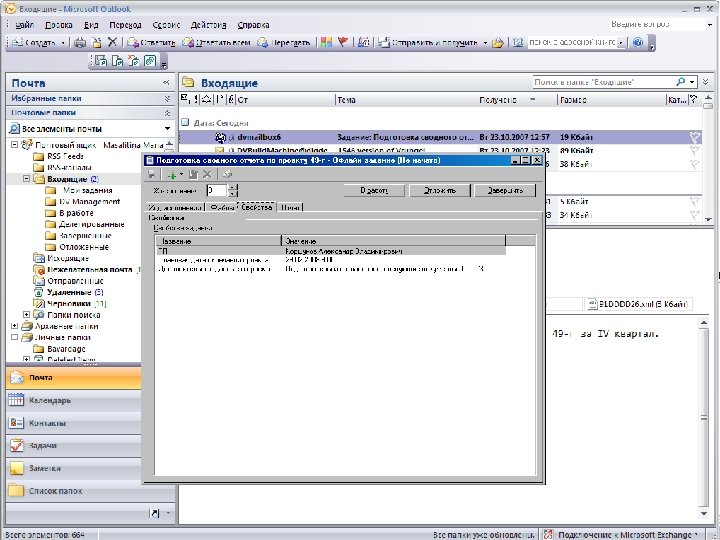The height and width of the screenshot is (540, 720).
Task: Click the Завершить button in task dialog
Action: pos(505,190)
